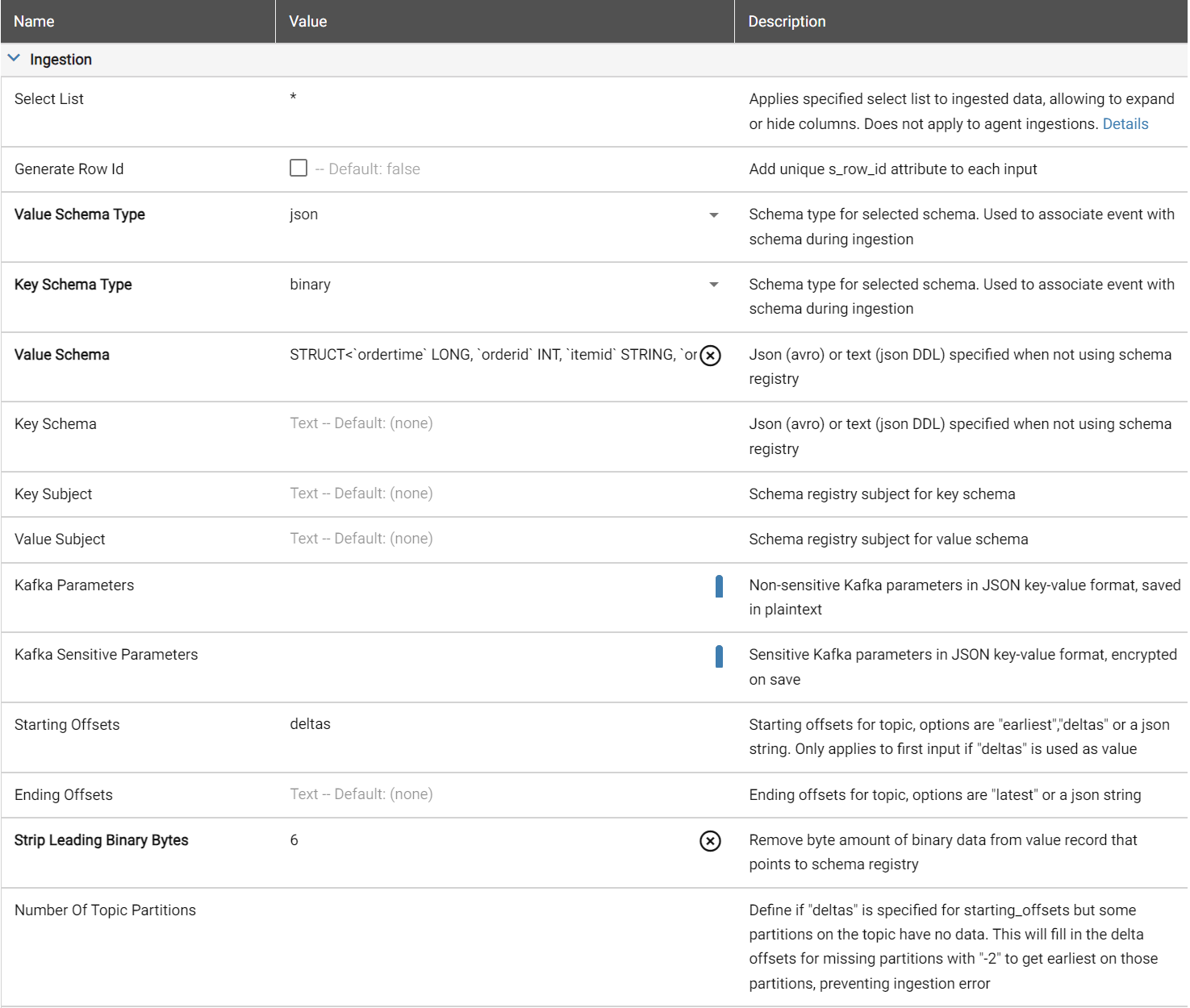Click the Kafka Sensitive Parameters label
This screenshot has height=1008, width=1190.
[x=106, y=655]
